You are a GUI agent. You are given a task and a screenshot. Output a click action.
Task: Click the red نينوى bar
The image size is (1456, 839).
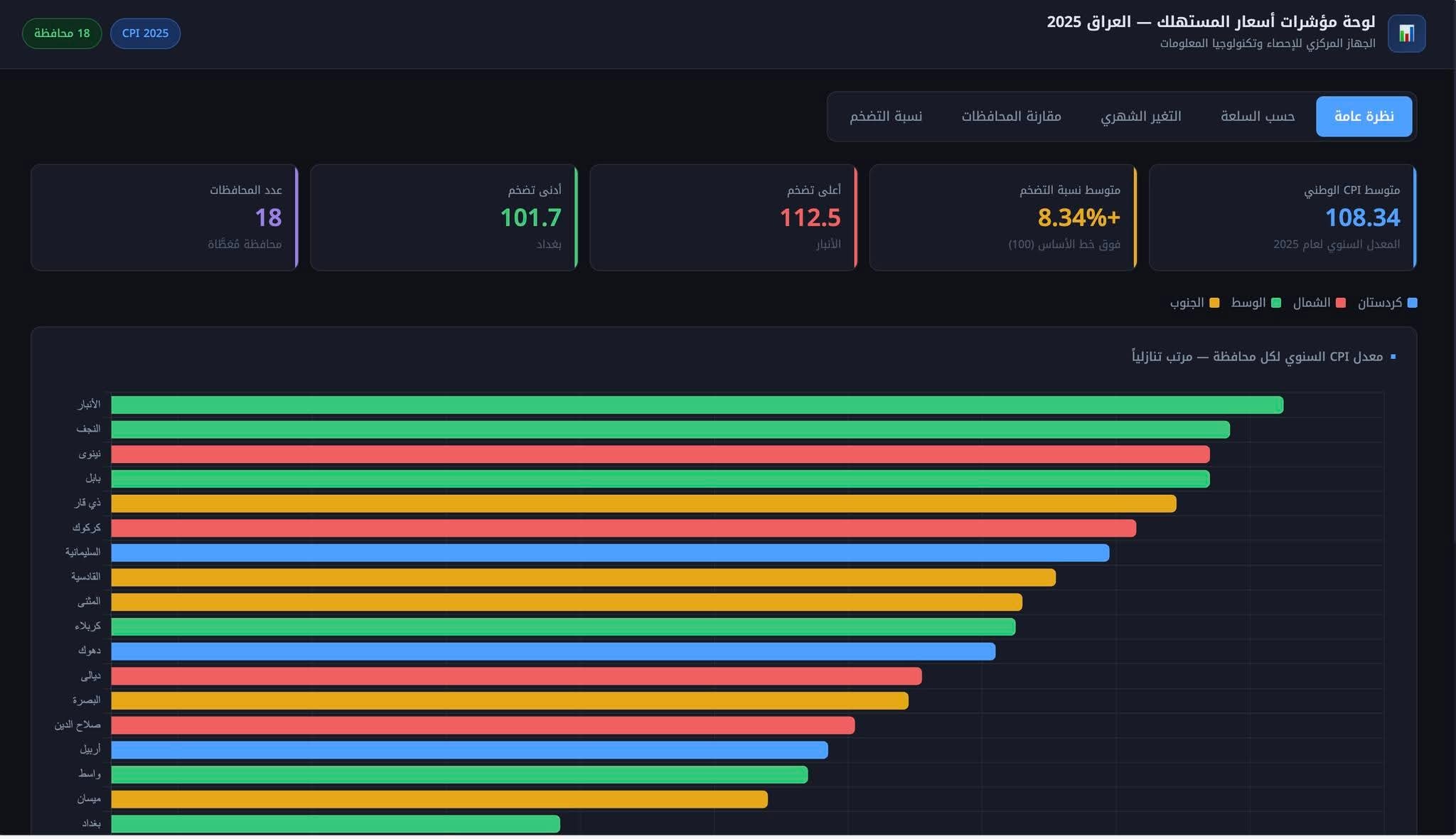660,454
